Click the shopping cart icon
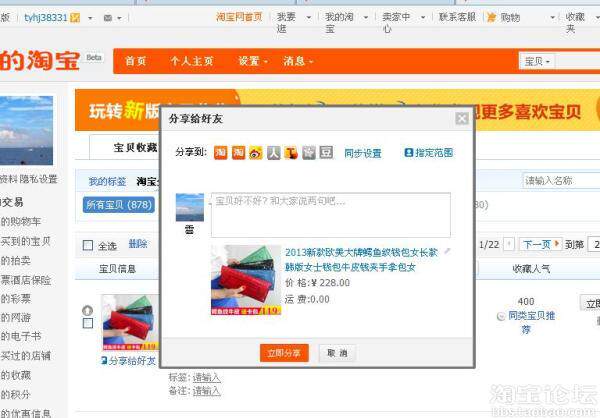The width and height of the screenshot is (600, 418). point(491,17)
